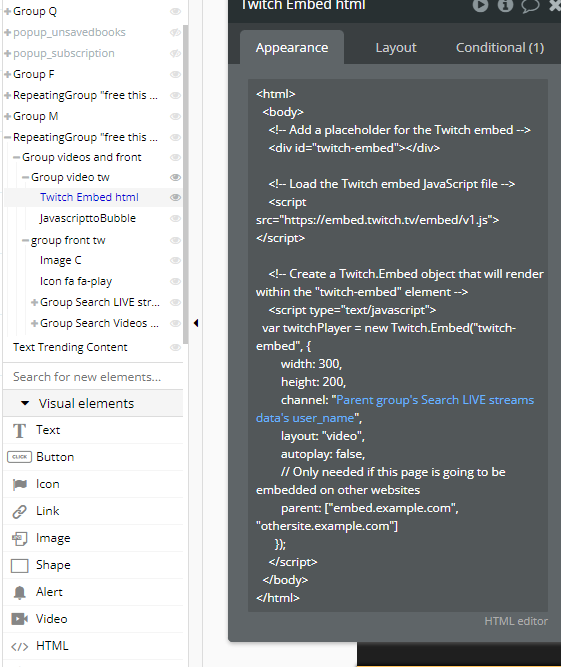
Task: Toggle visibility eye for group front tw
Action: click(175, 240)
